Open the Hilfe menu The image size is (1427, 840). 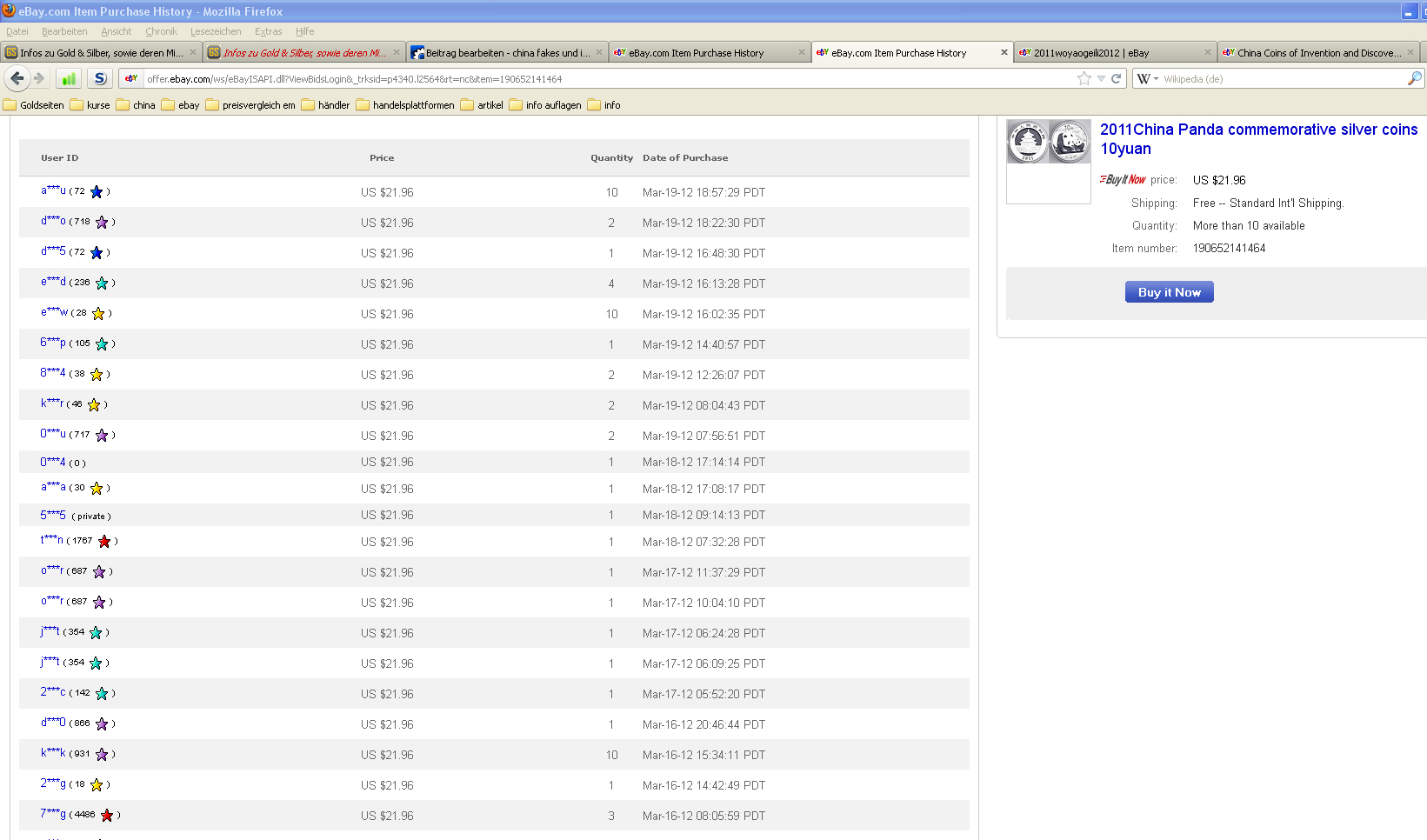[x=304, y=31]
